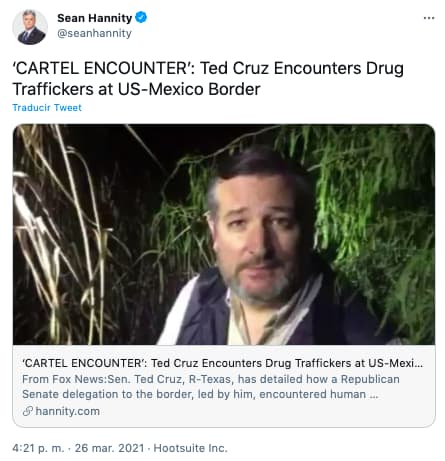Click the tweet text about Ted Cruz
The width and height of the screenshot is (445, 461).
(x=208, y=79)
